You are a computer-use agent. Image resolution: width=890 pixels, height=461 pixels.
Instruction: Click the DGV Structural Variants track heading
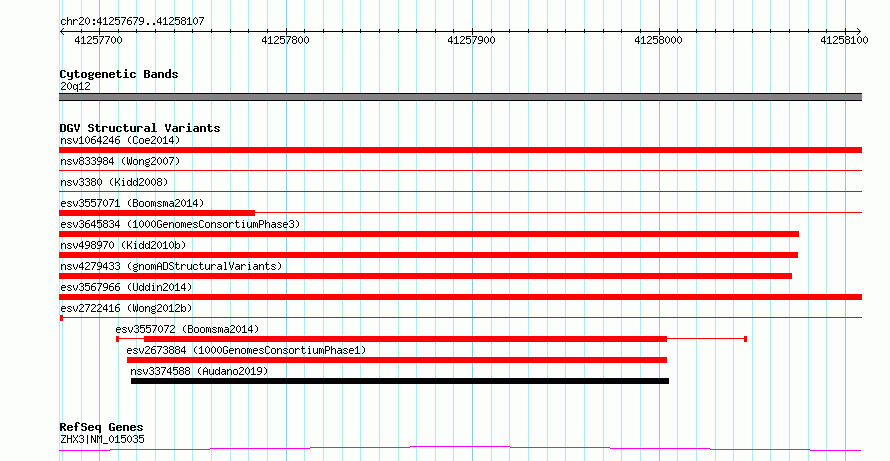point(140,128)
